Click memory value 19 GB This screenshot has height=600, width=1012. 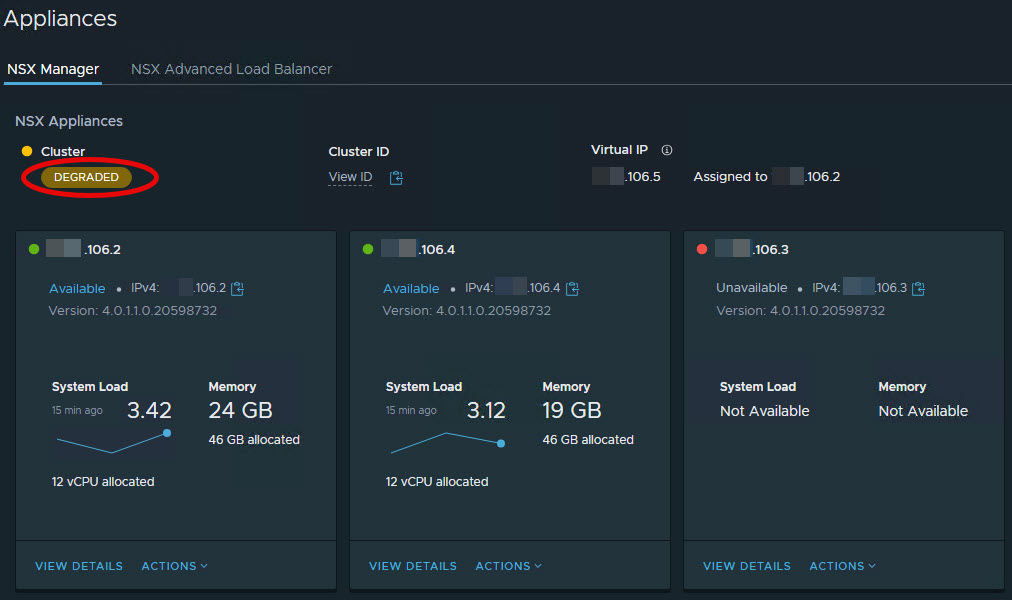(572, 410)
